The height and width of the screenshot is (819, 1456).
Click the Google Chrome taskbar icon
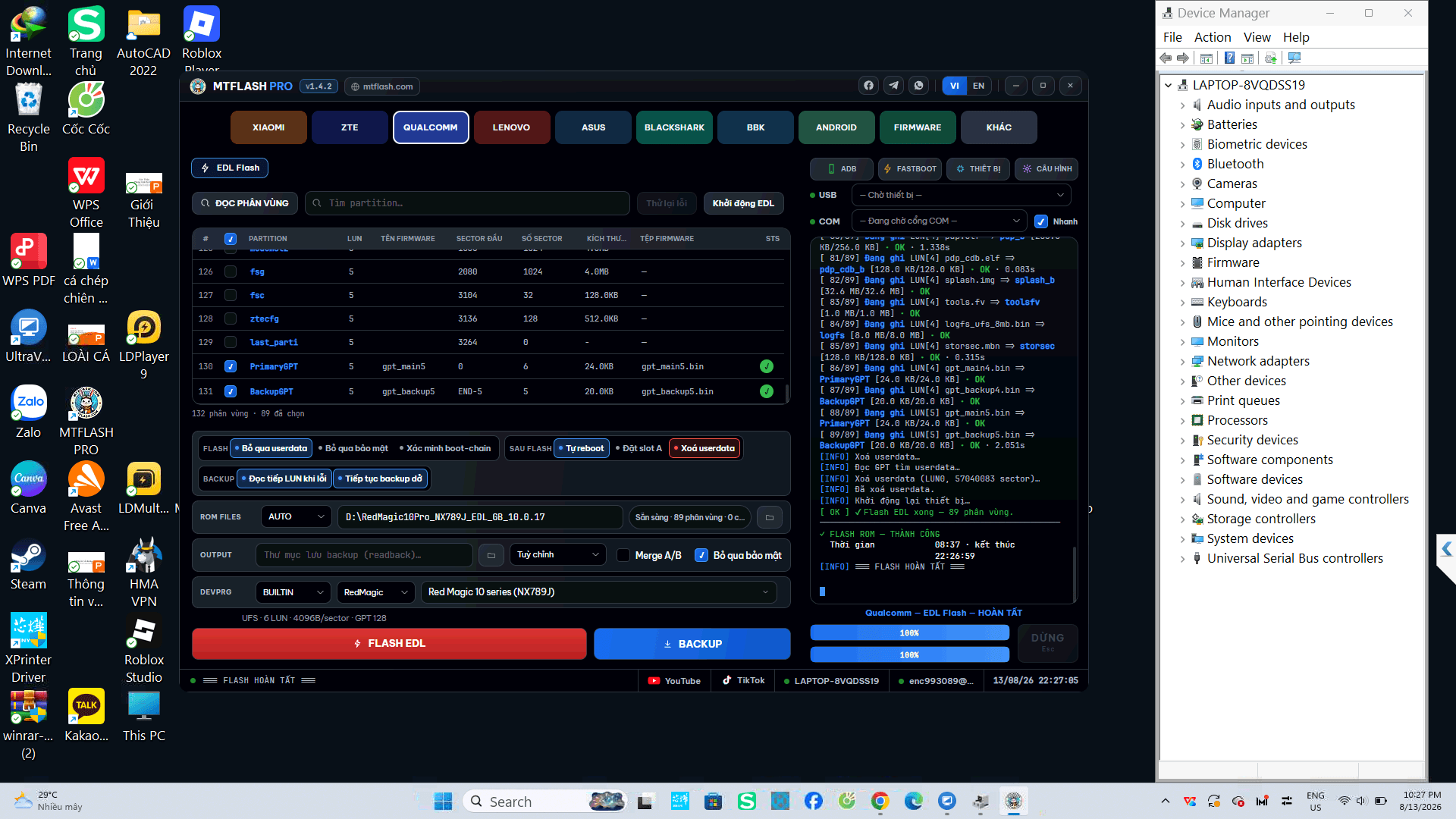pos(880,801)
